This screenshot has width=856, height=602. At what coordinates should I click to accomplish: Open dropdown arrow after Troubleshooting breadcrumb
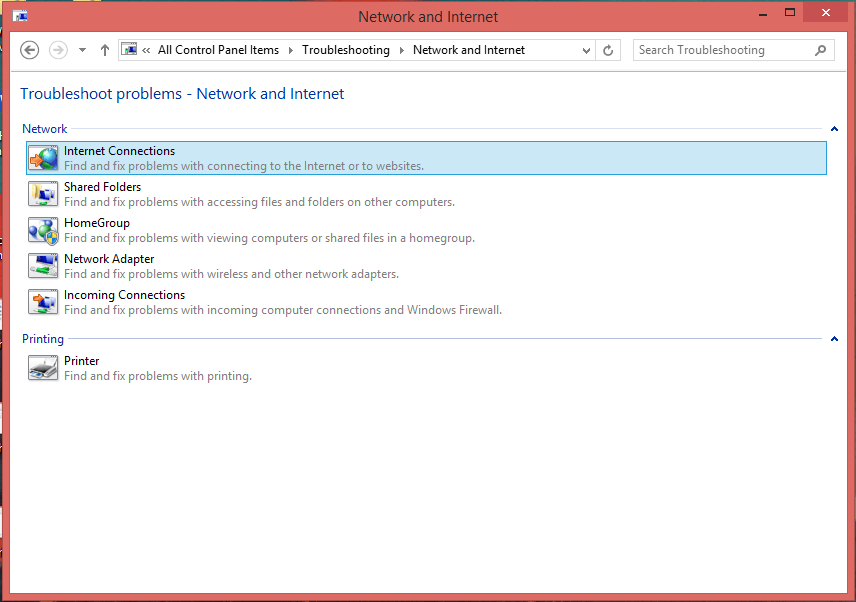tap(402, 50)
